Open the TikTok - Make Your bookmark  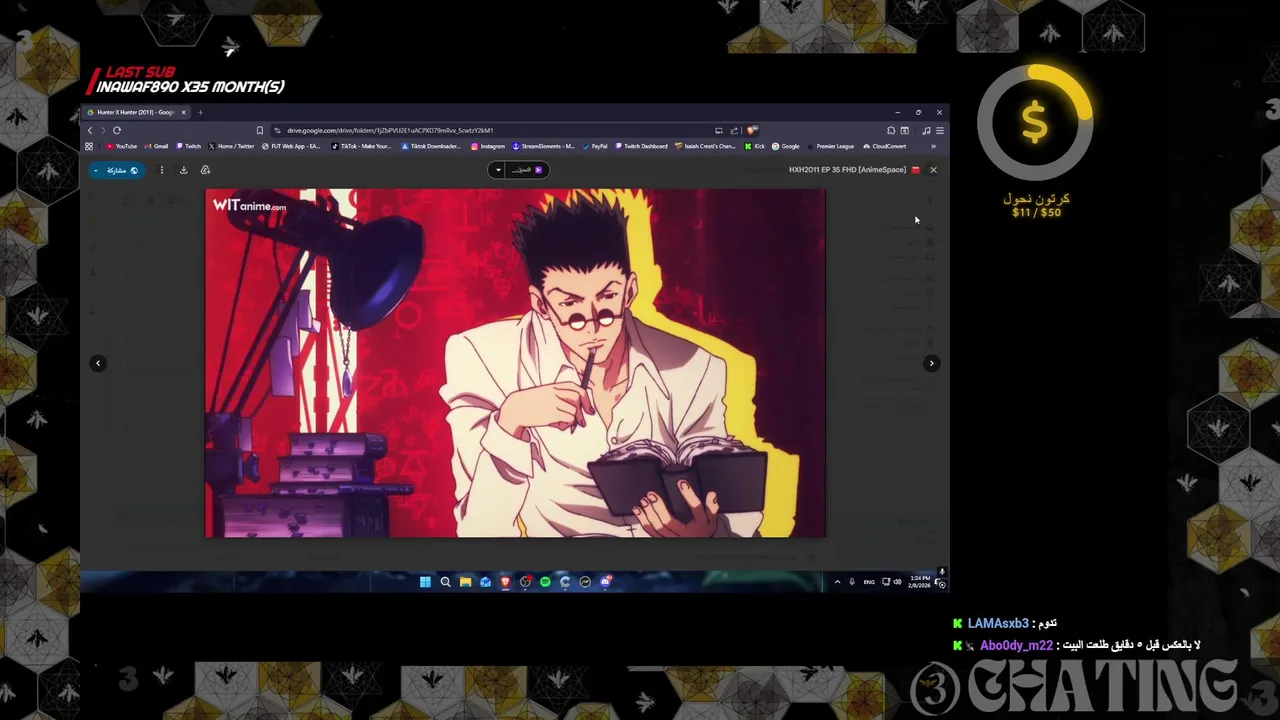point(362,146)
